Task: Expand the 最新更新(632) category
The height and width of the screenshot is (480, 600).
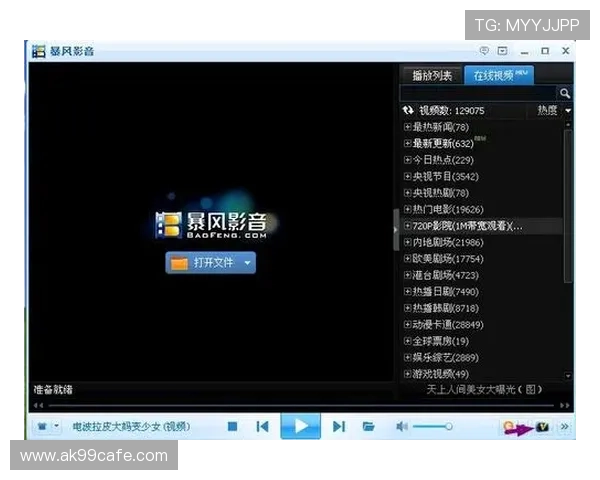Action: (408, 143)
